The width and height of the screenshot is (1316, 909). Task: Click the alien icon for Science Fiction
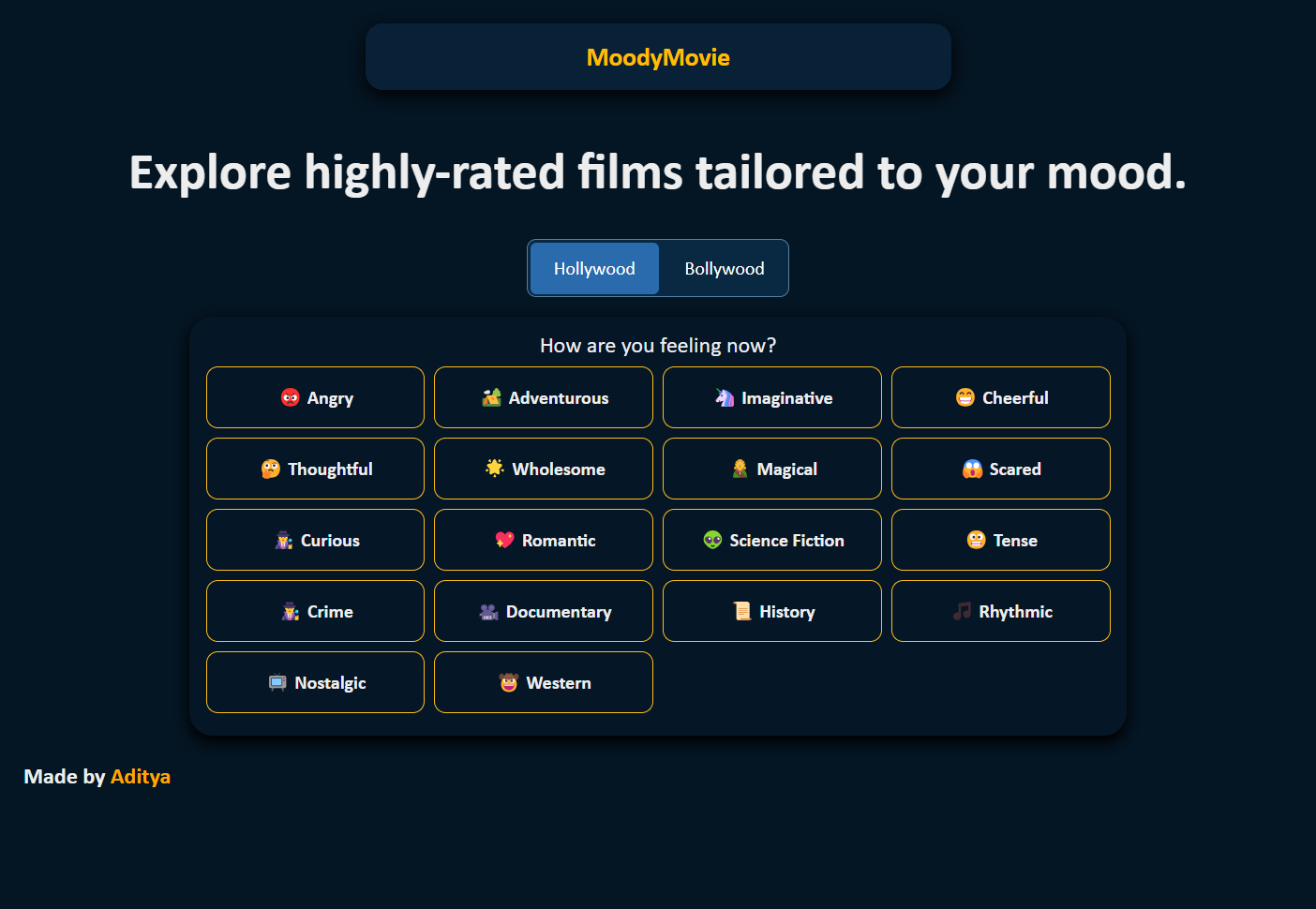coord(713,540)
